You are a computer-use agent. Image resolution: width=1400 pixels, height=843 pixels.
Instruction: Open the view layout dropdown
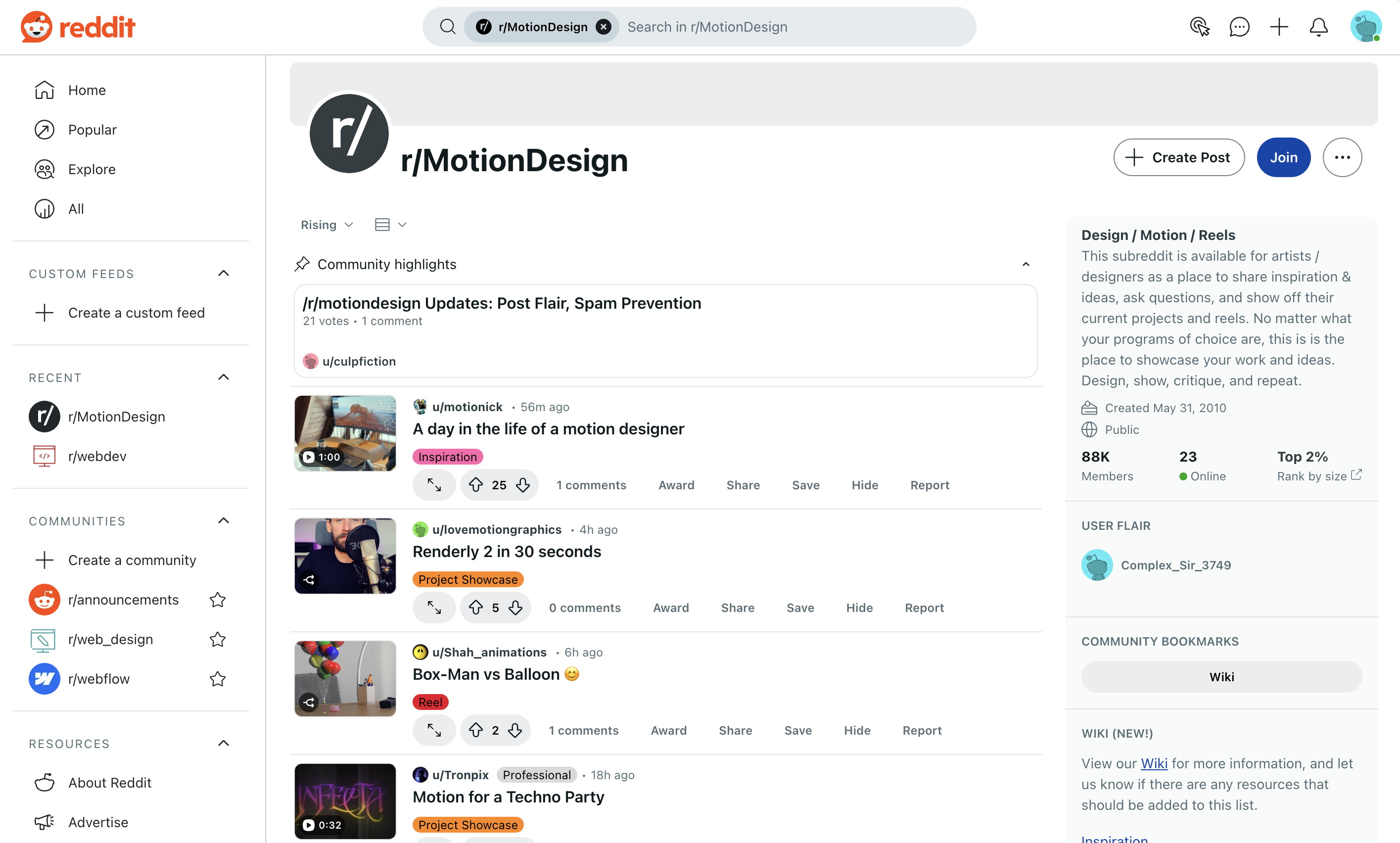point(391,225)
